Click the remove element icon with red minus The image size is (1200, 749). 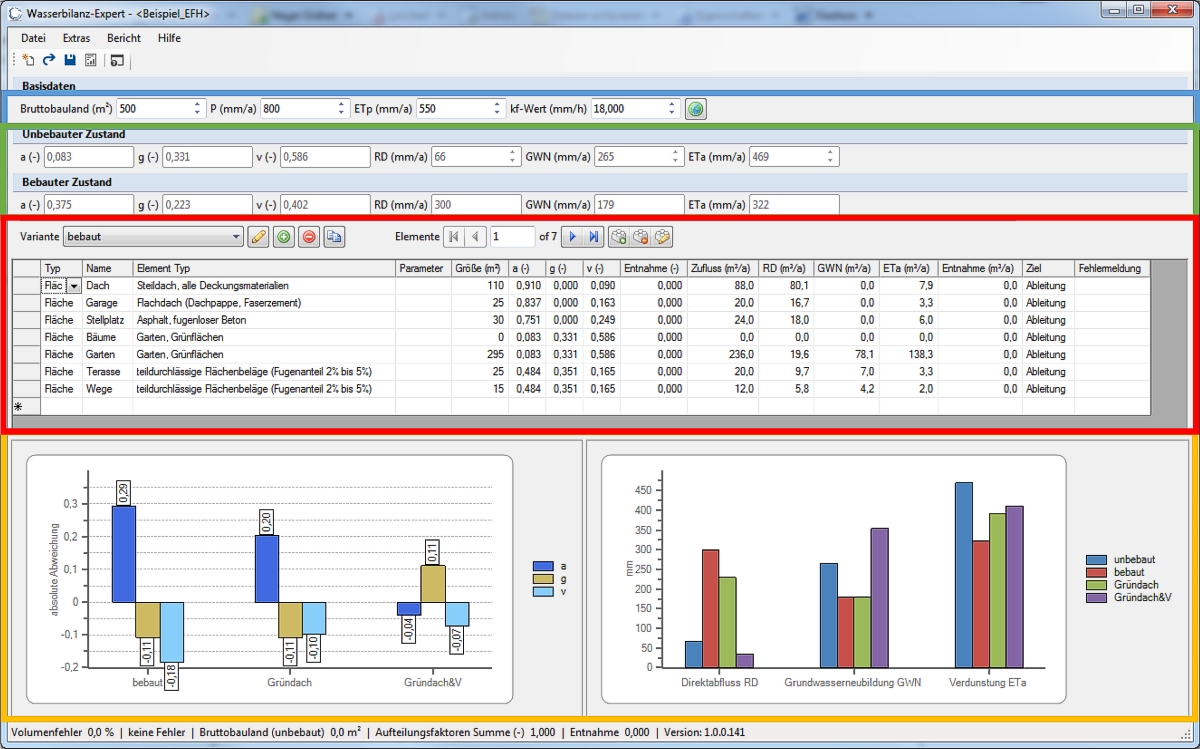point(640,237)
